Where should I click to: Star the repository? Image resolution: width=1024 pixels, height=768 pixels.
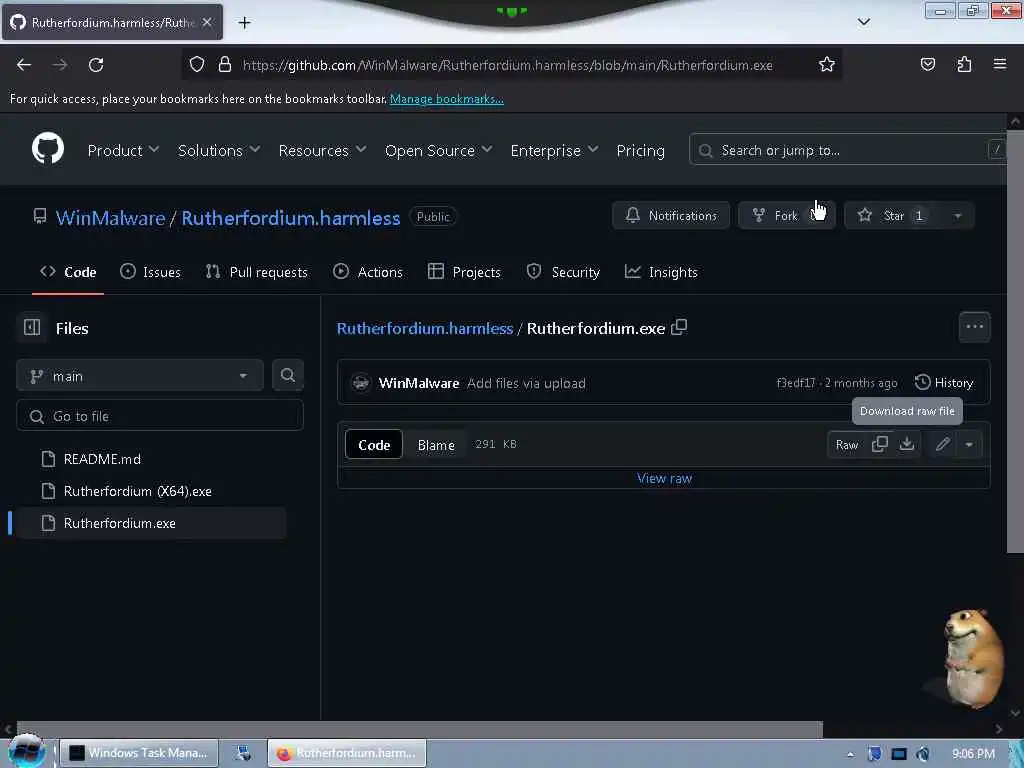click(x=893, y=216)
